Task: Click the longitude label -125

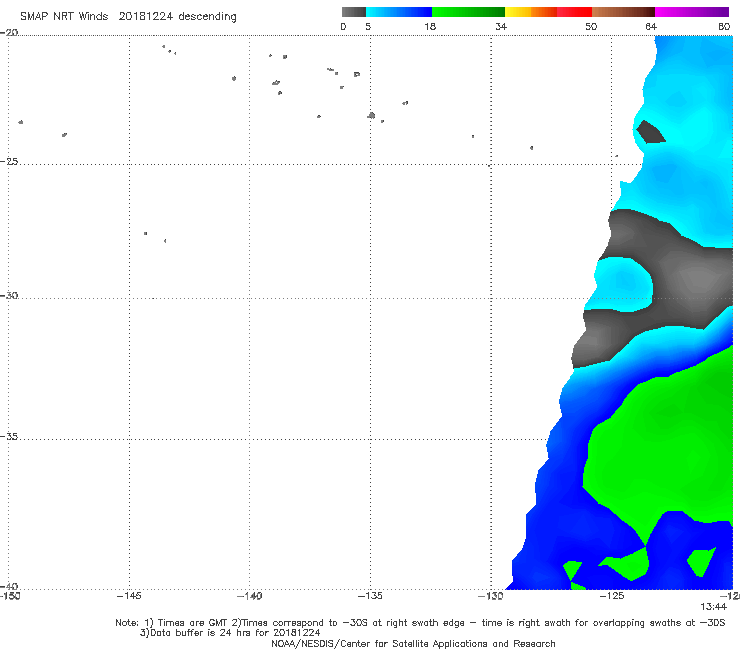Action: pos(612,596)
